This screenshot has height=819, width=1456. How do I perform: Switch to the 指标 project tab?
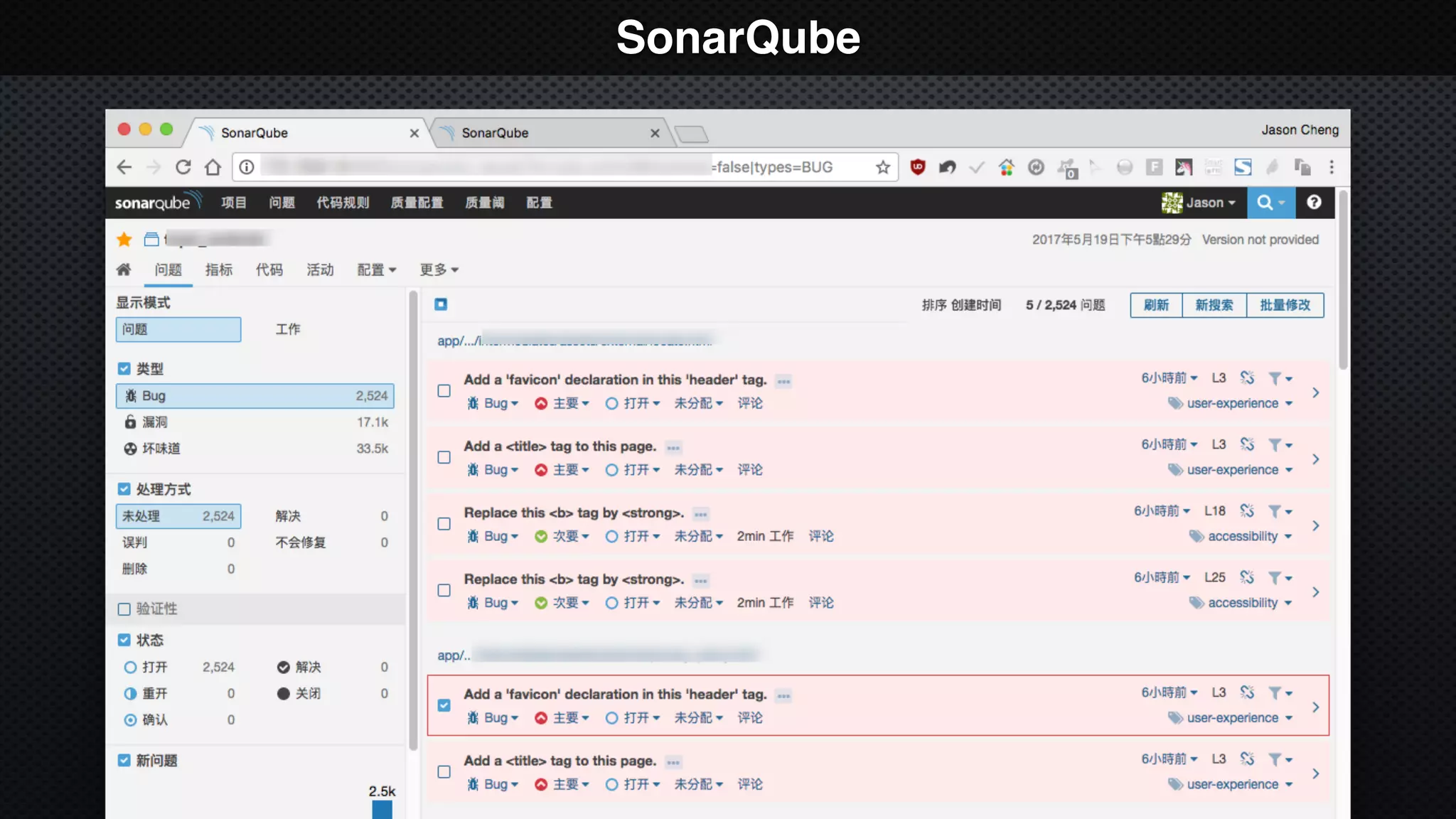tap(219, 269)
